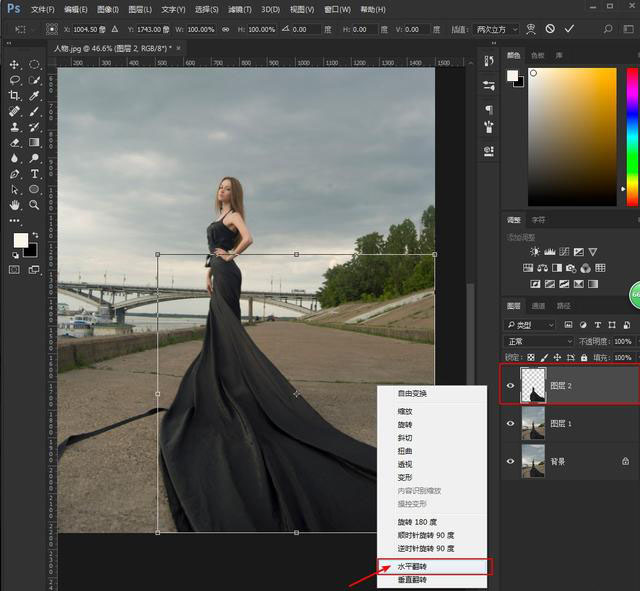Select the Gradient tool
This screenshot has width=640, height=591.
point(34,142)
